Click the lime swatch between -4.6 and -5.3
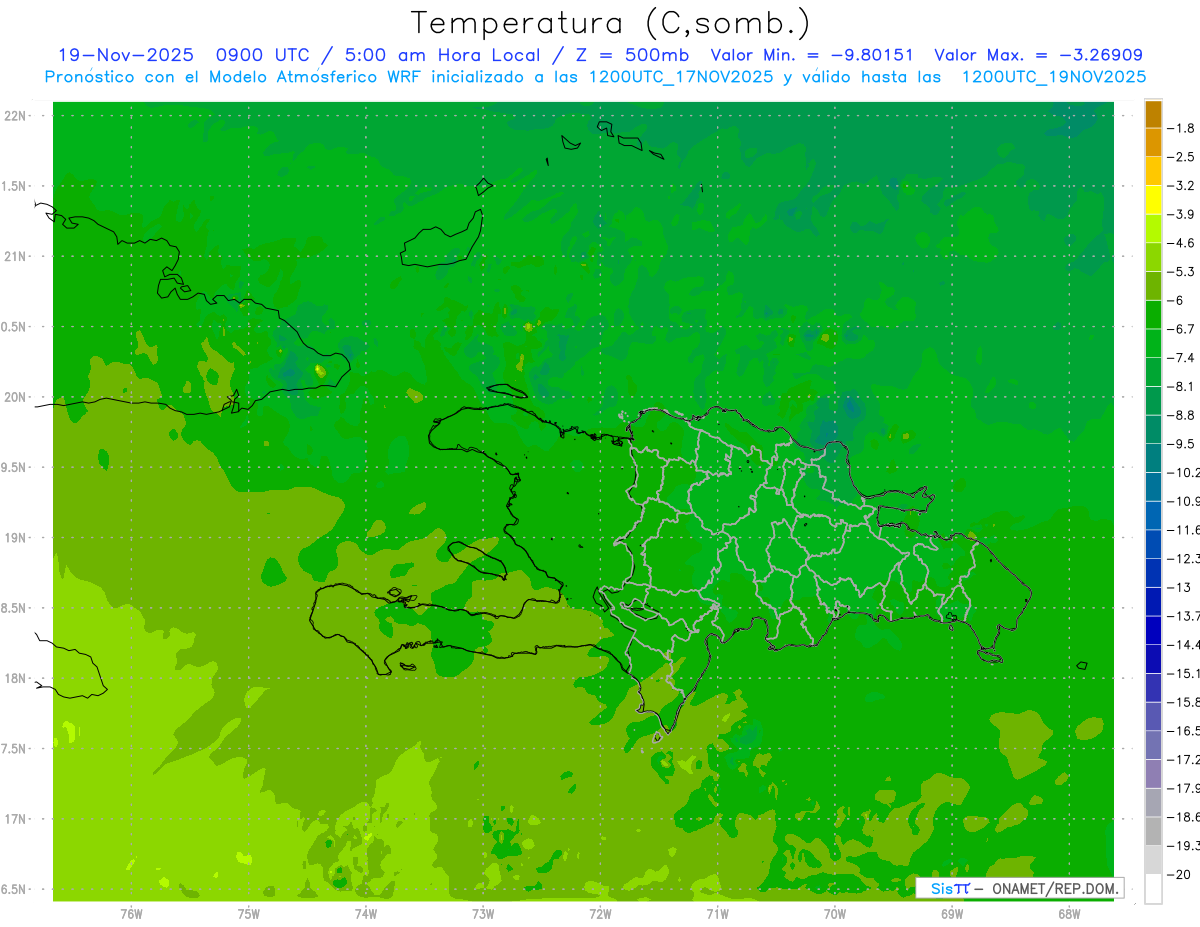This screenshot has width=1200, height=927. [x=1153, y=258]
